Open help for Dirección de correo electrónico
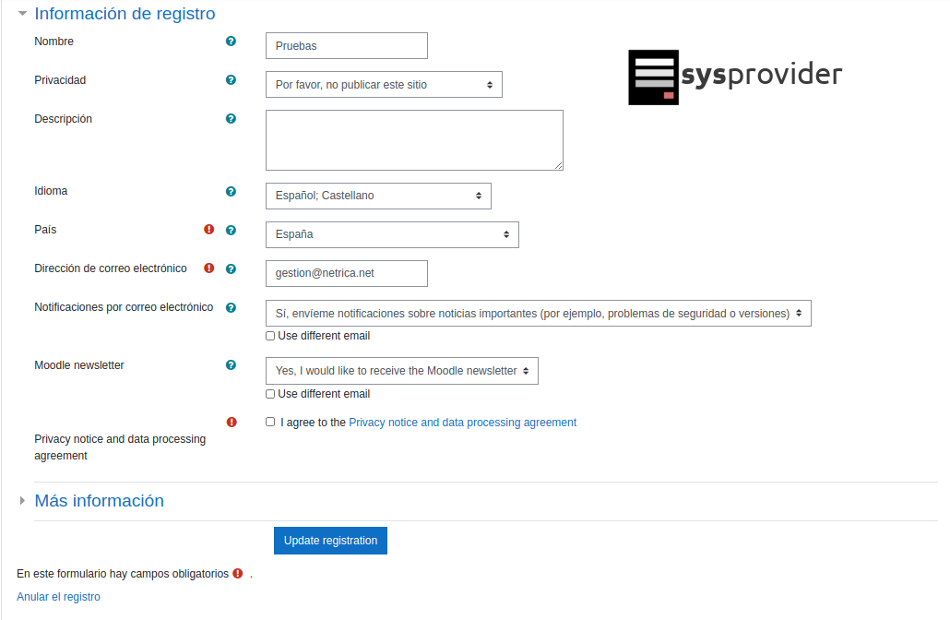950x620 pixels. coord(231,269)
